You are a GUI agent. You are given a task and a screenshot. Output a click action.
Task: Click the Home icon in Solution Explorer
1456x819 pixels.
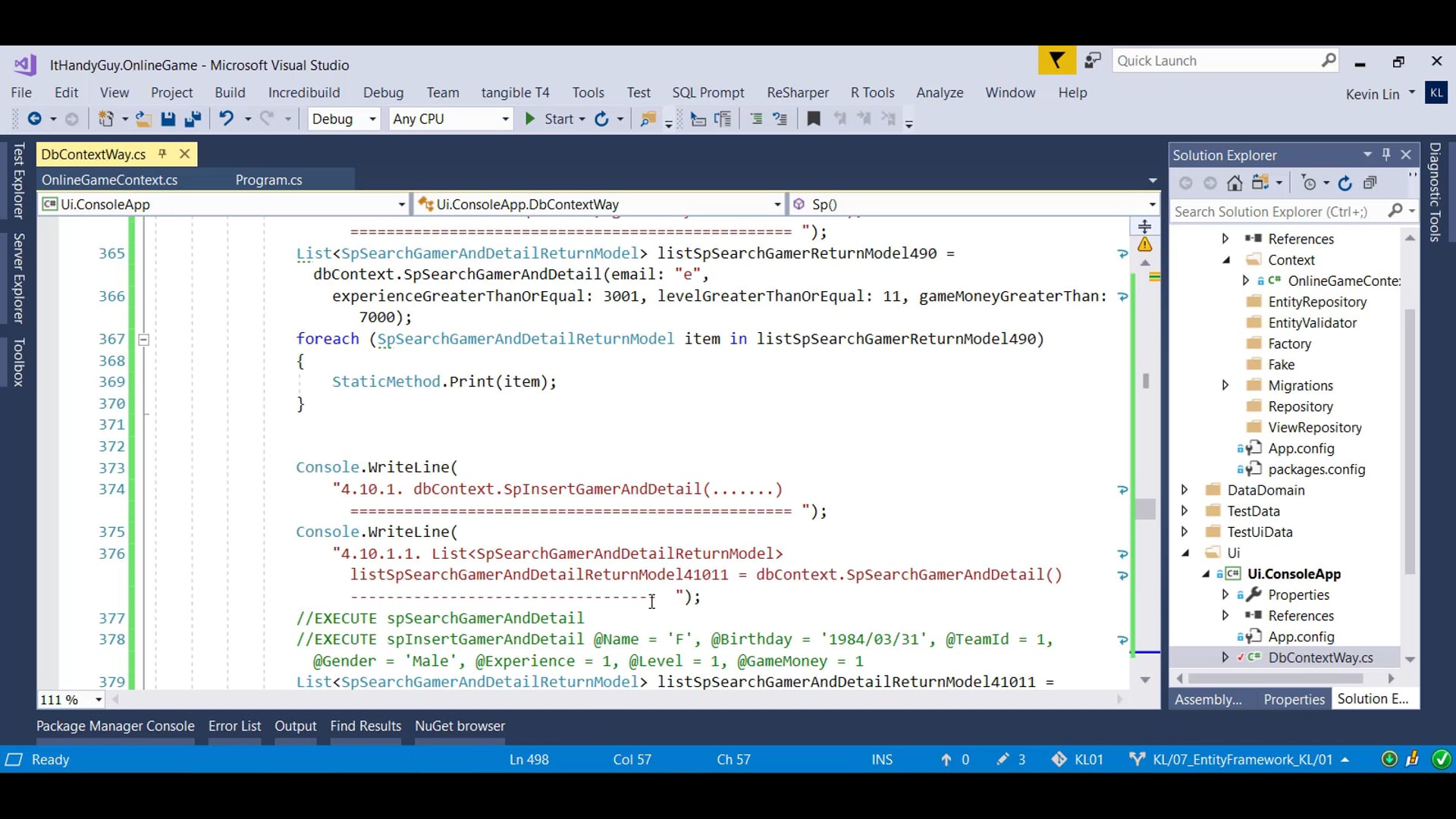[x=1235, y=184]
